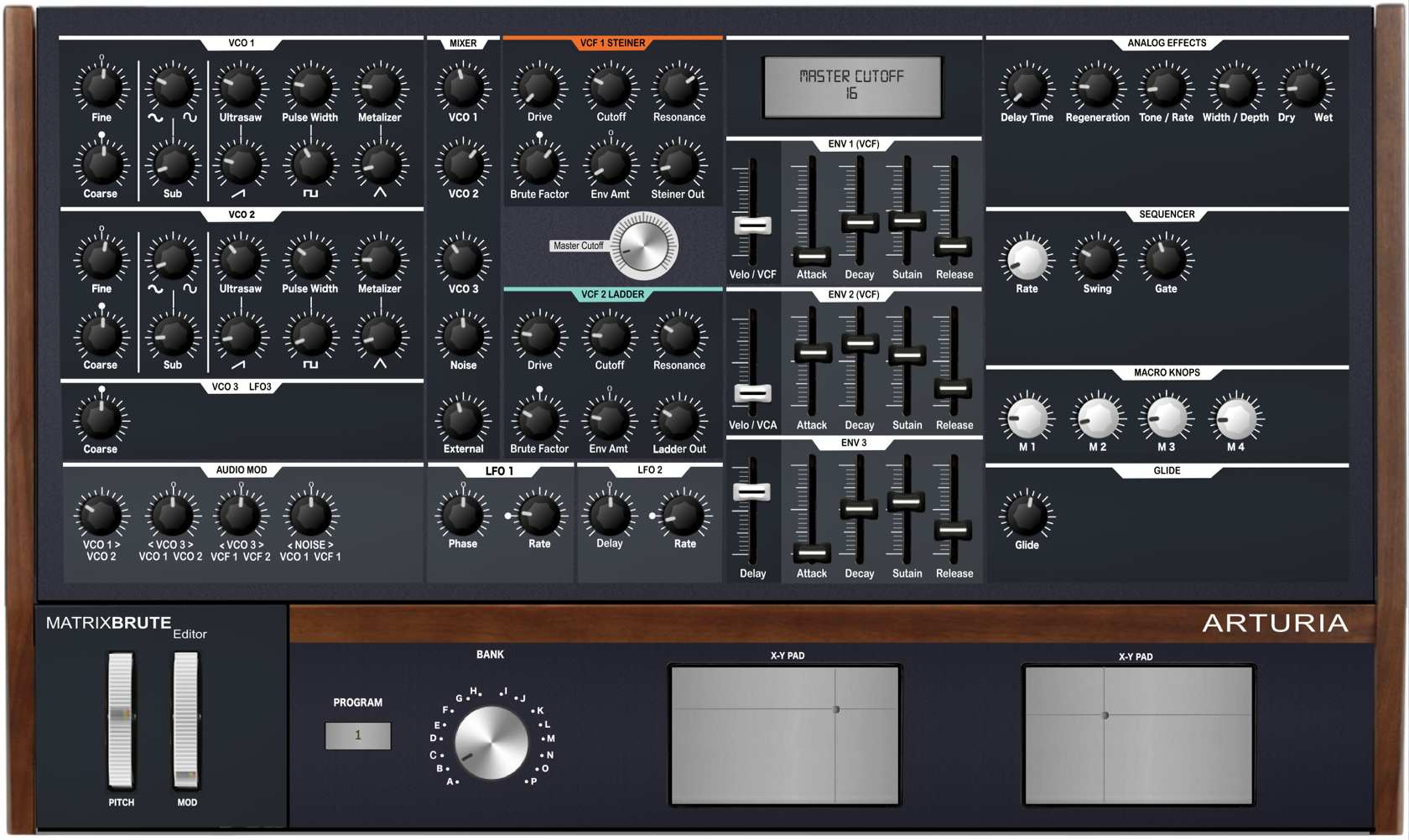
Task: Click the ENV 1 Release slider handle
Action: pos(954,246)
